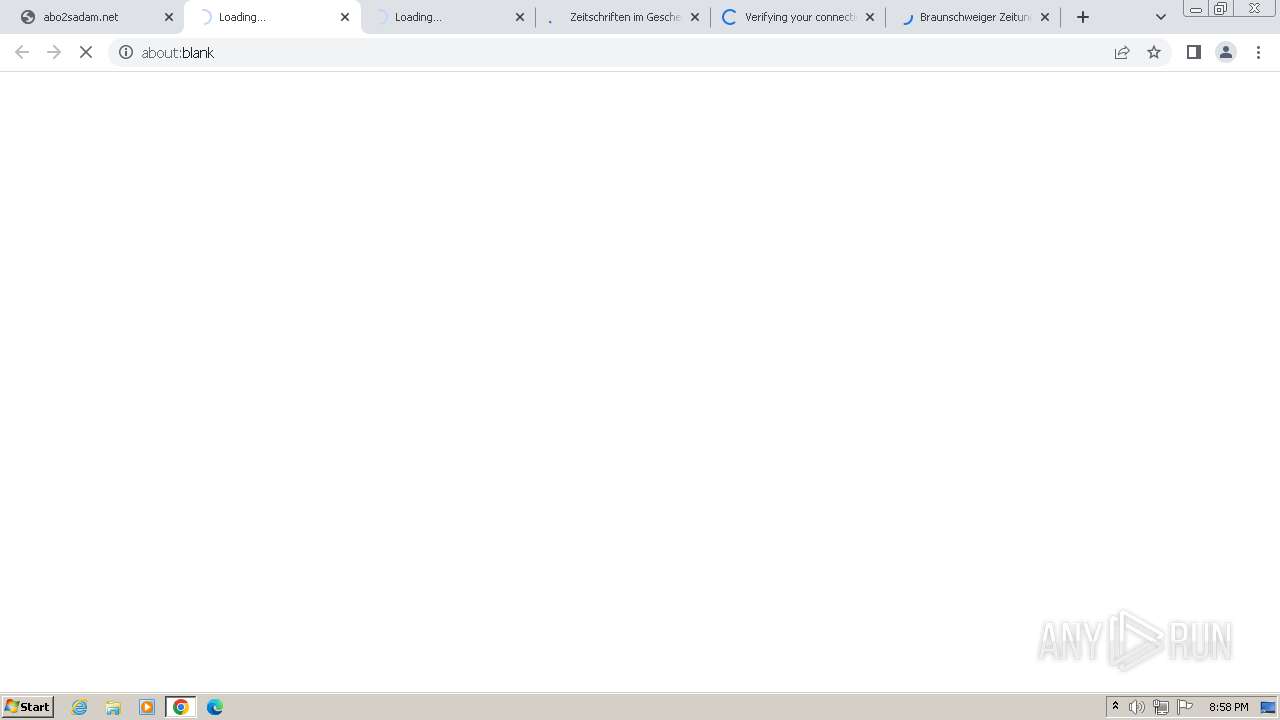Close the inactive second Loading tab

(520, 17)
